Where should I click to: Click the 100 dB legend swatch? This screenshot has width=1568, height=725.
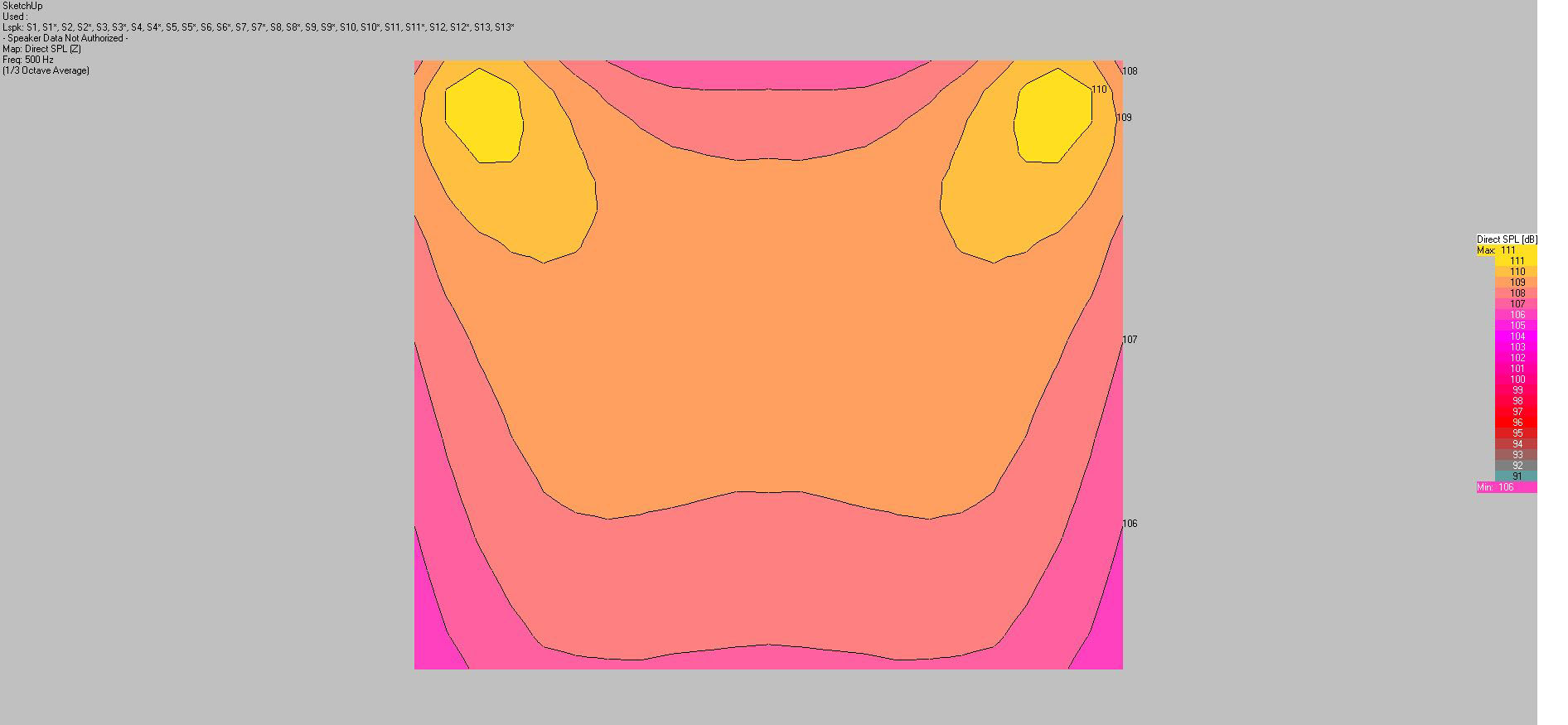pyautogui.click(x=1516, y=379)
